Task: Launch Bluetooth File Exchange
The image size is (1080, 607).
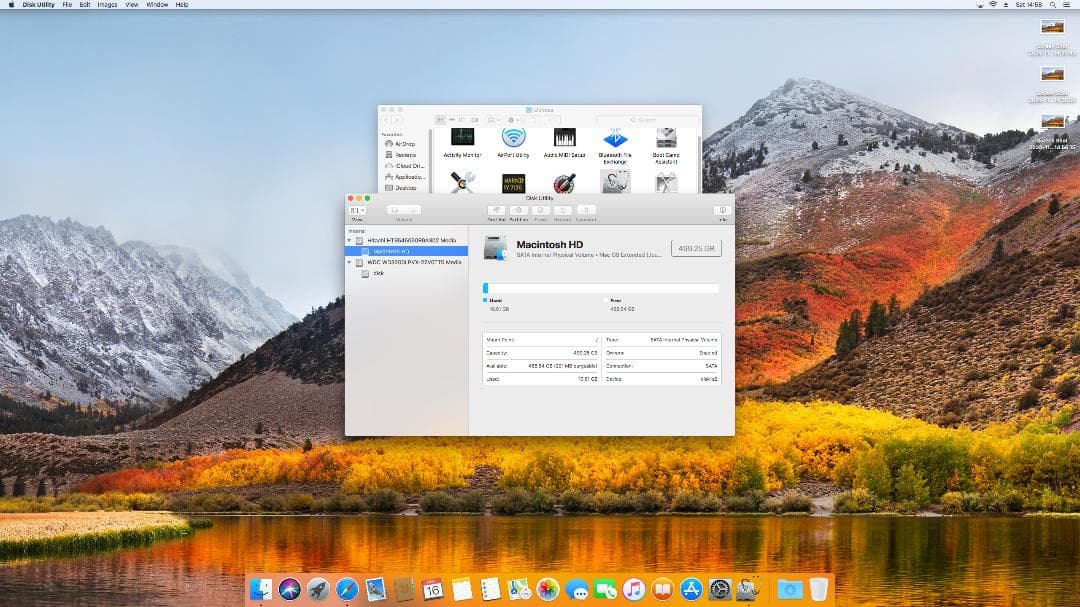Action: (x=613, y=140)
